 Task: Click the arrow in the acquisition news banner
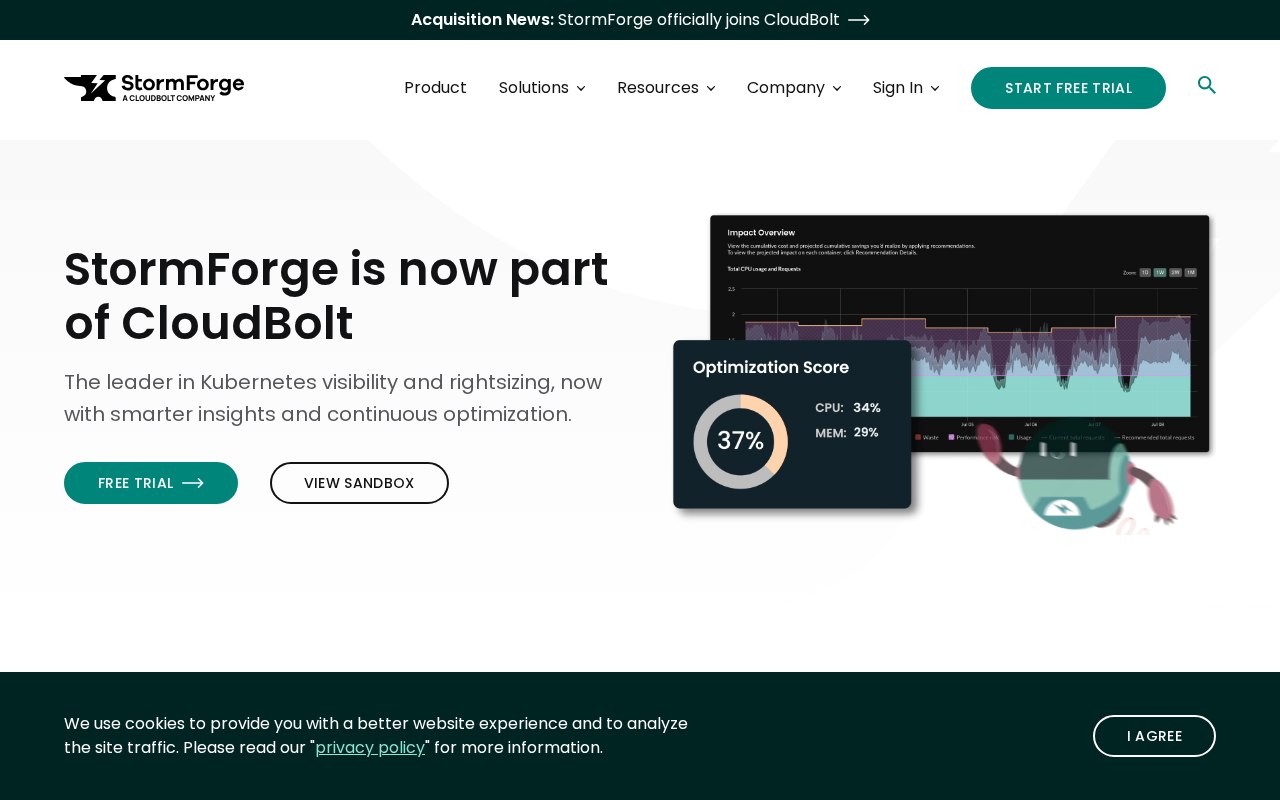859,20
